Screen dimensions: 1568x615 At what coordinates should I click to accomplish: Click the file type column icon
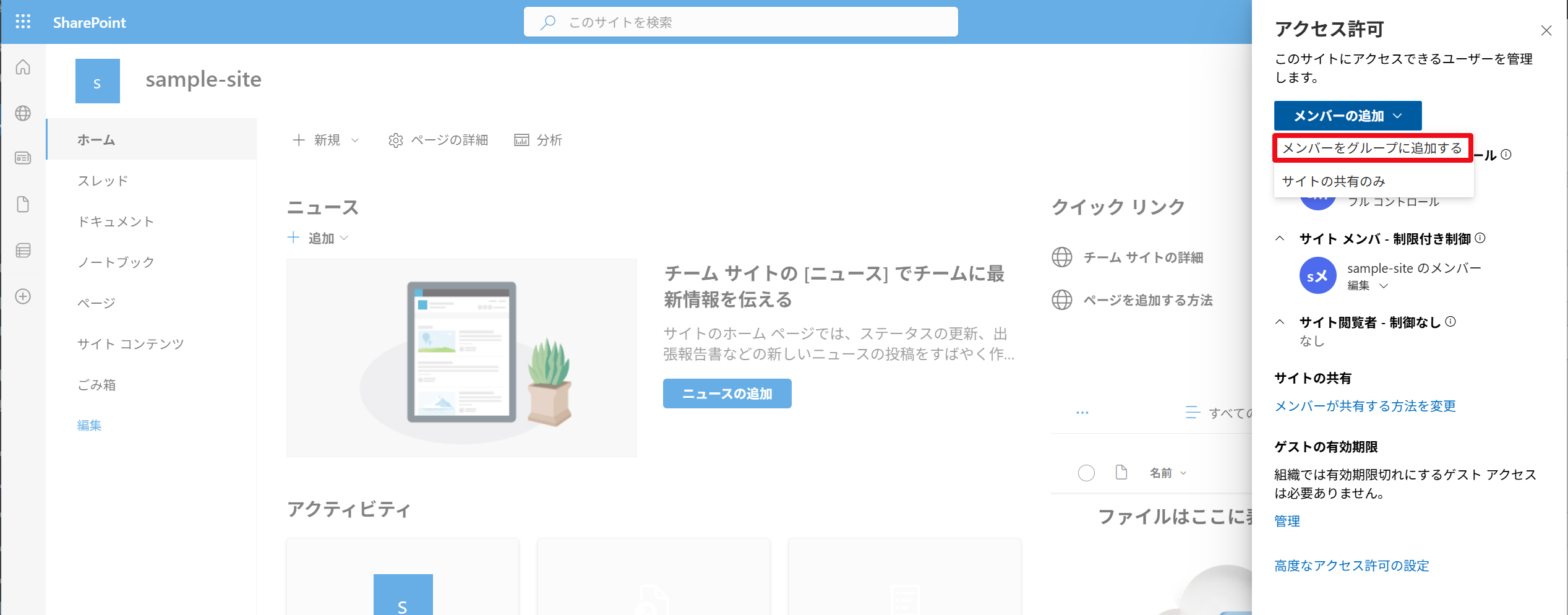[x=1121, y=473]
